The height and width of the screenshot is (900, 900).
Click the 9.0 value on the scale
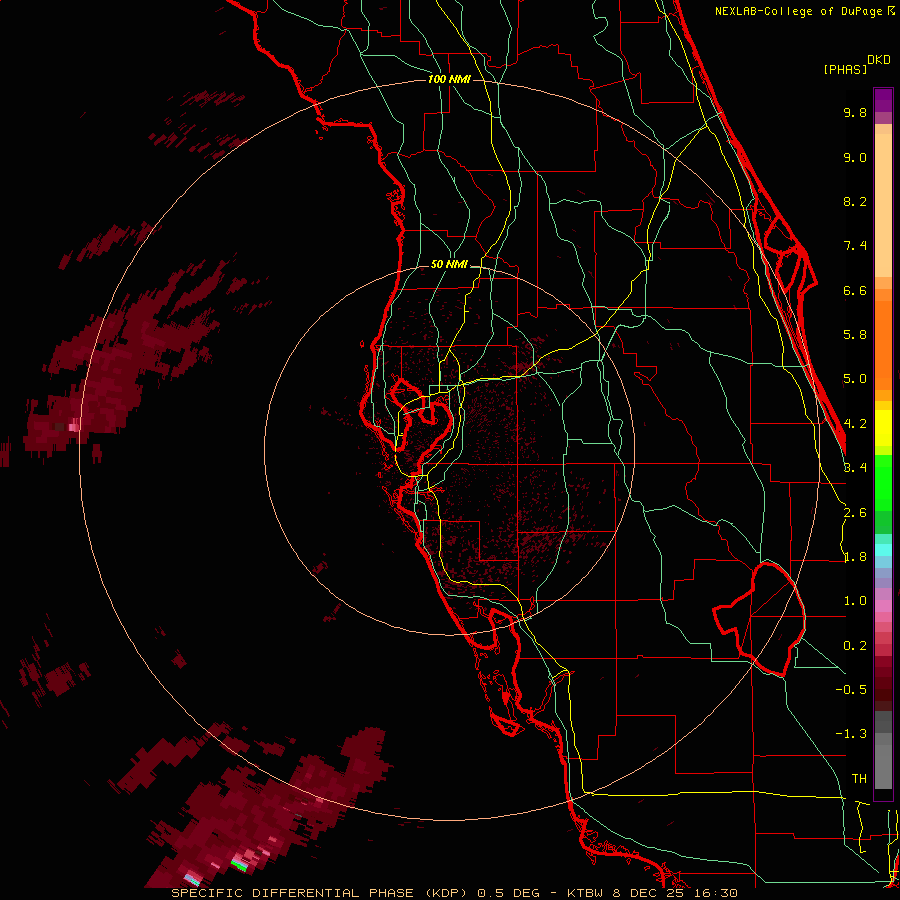855,157
